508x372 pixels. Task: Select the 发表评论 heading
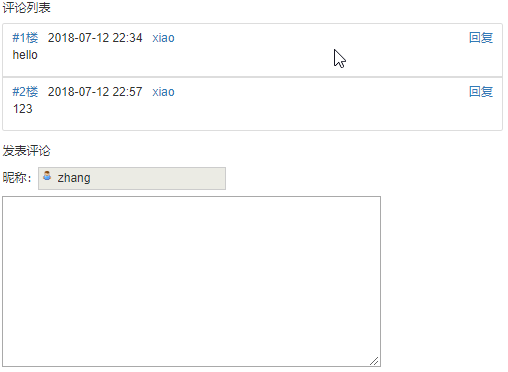pyautogui.click(x=26, y=151)
